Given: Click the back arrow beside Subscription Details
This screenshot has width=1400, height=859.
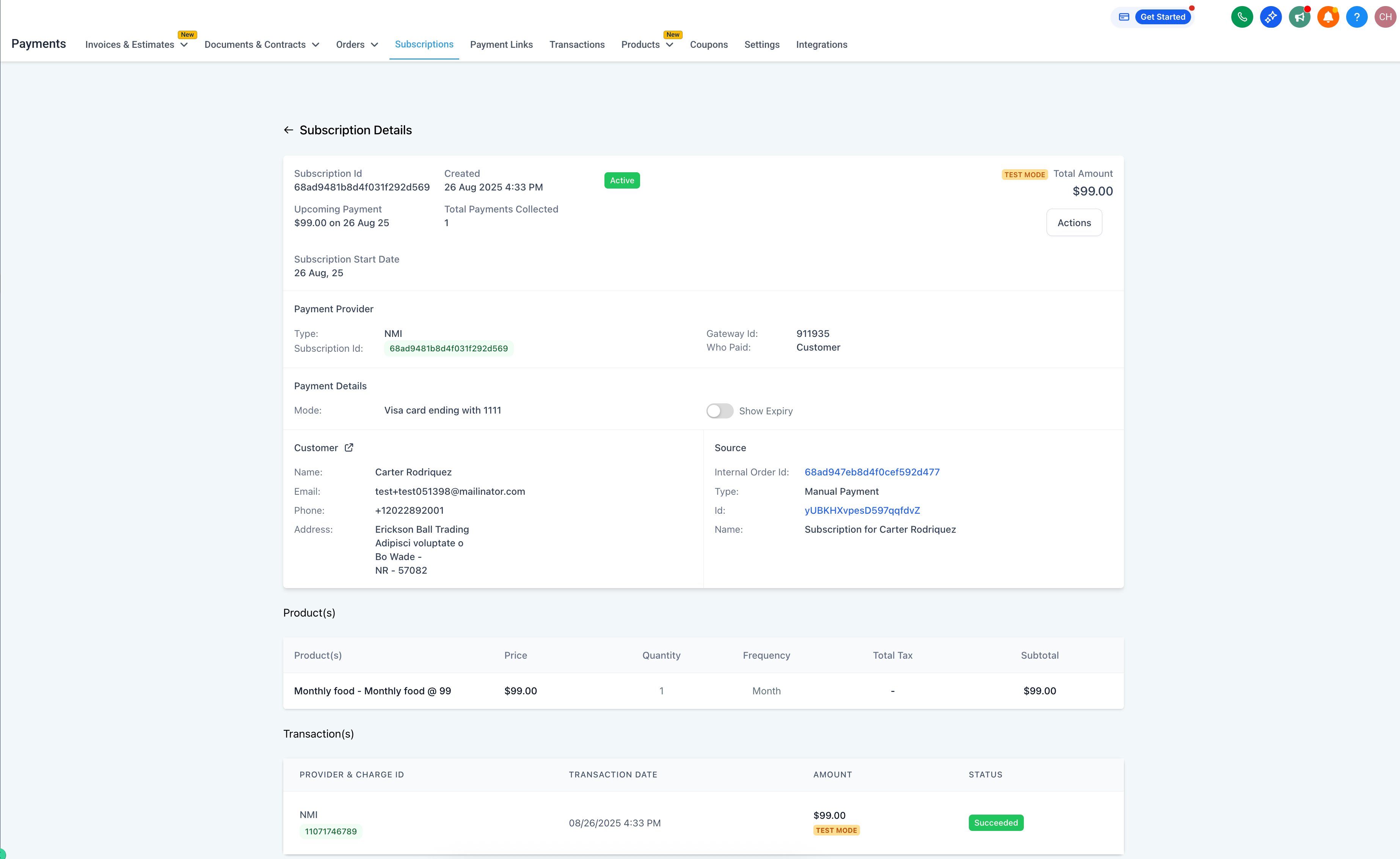Looking at the screenshot, I should tap(289, 130).
